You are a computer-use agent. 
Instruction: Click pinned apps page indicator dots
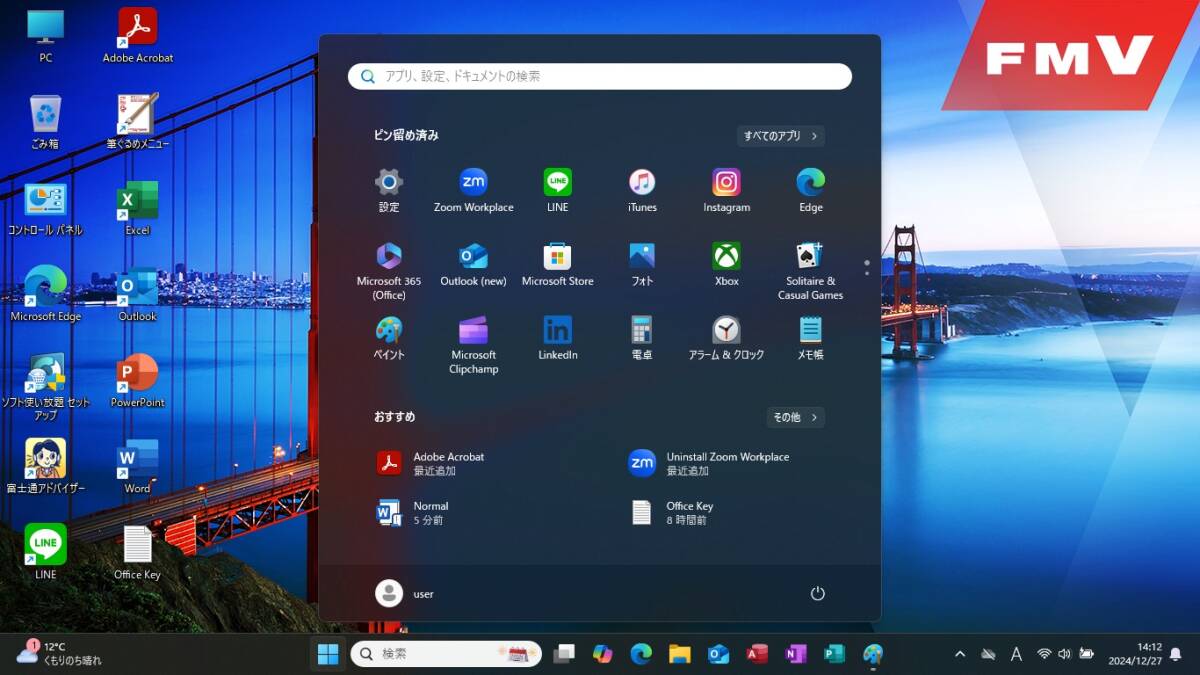point(866,268)
